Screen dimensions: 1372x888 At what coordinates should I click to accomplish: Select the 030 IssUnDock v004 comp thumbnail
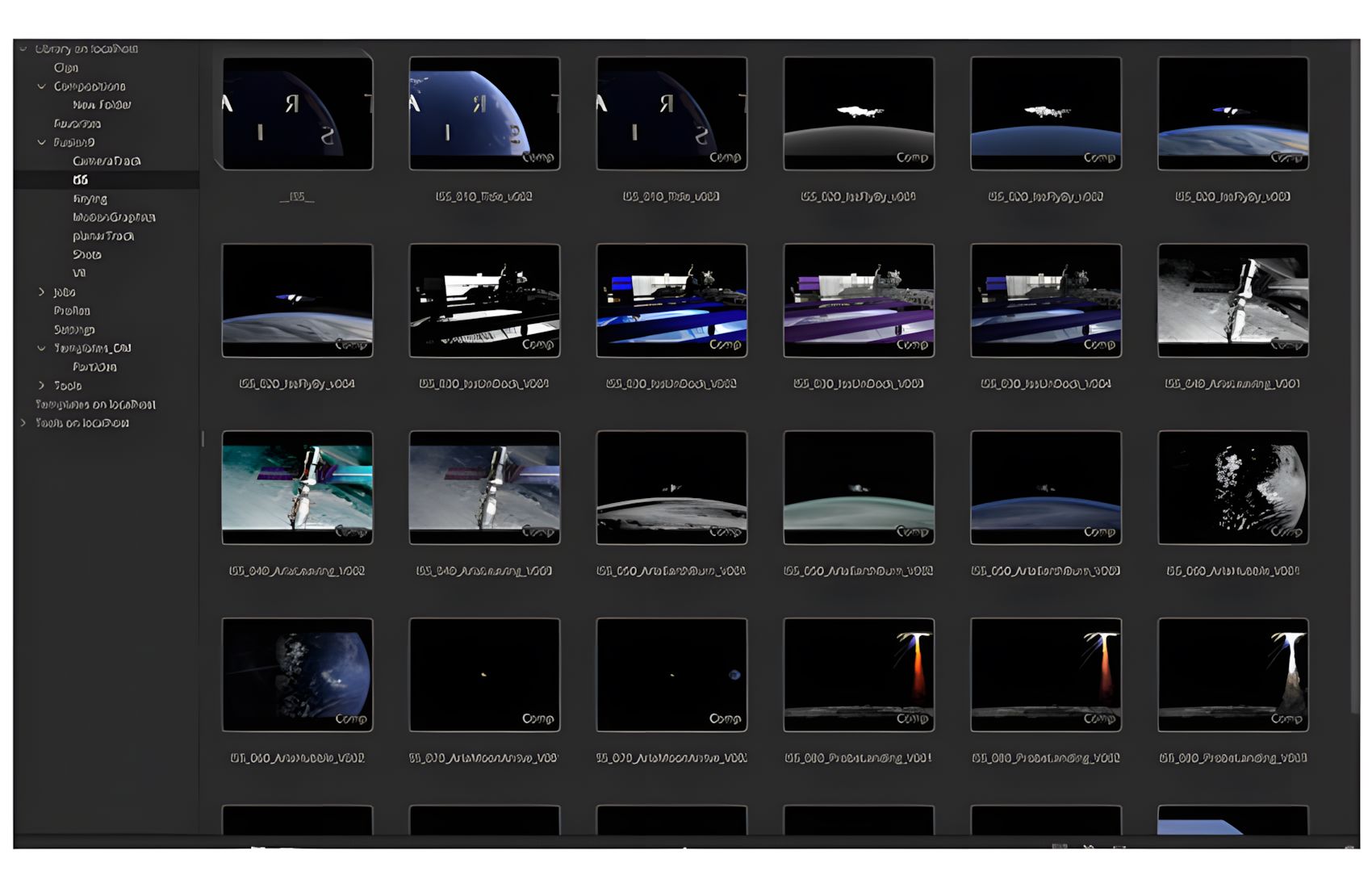coord(1046,300)
